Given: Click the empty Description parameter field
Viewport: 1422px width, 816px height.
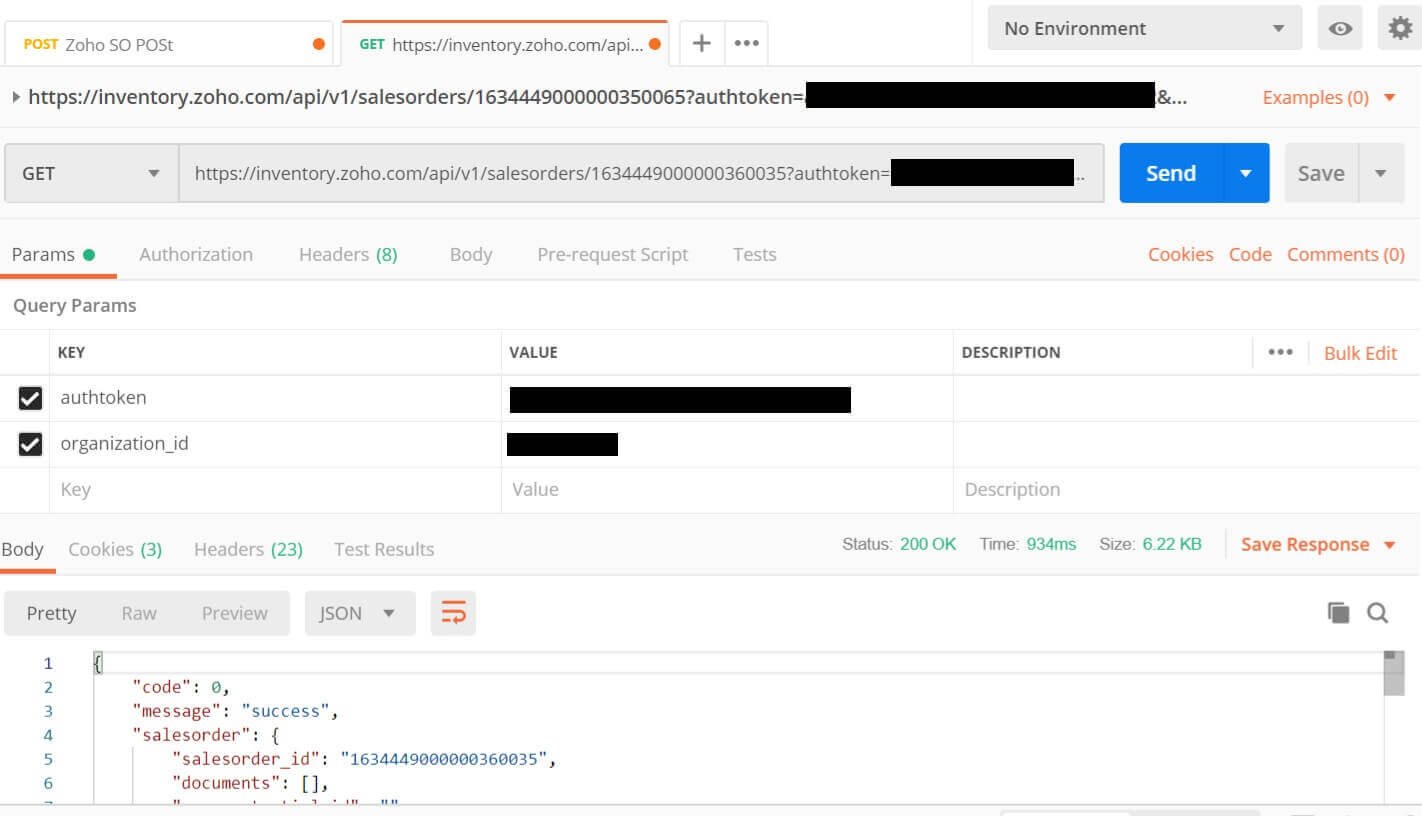Looking at the screenshot, I should click(x=1187, y=490).
